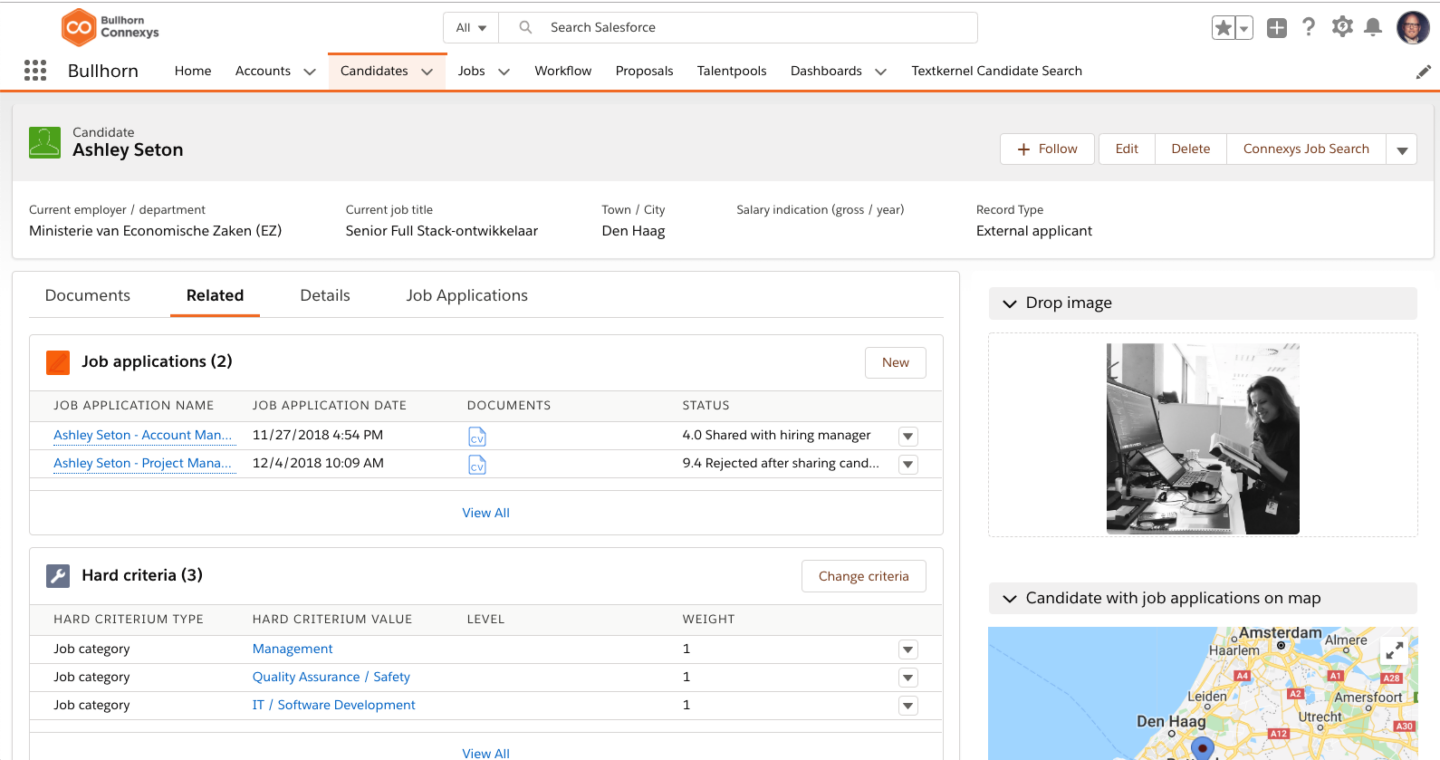
Task: Open the Workflow tab
Action: click(x=563, y=71)
